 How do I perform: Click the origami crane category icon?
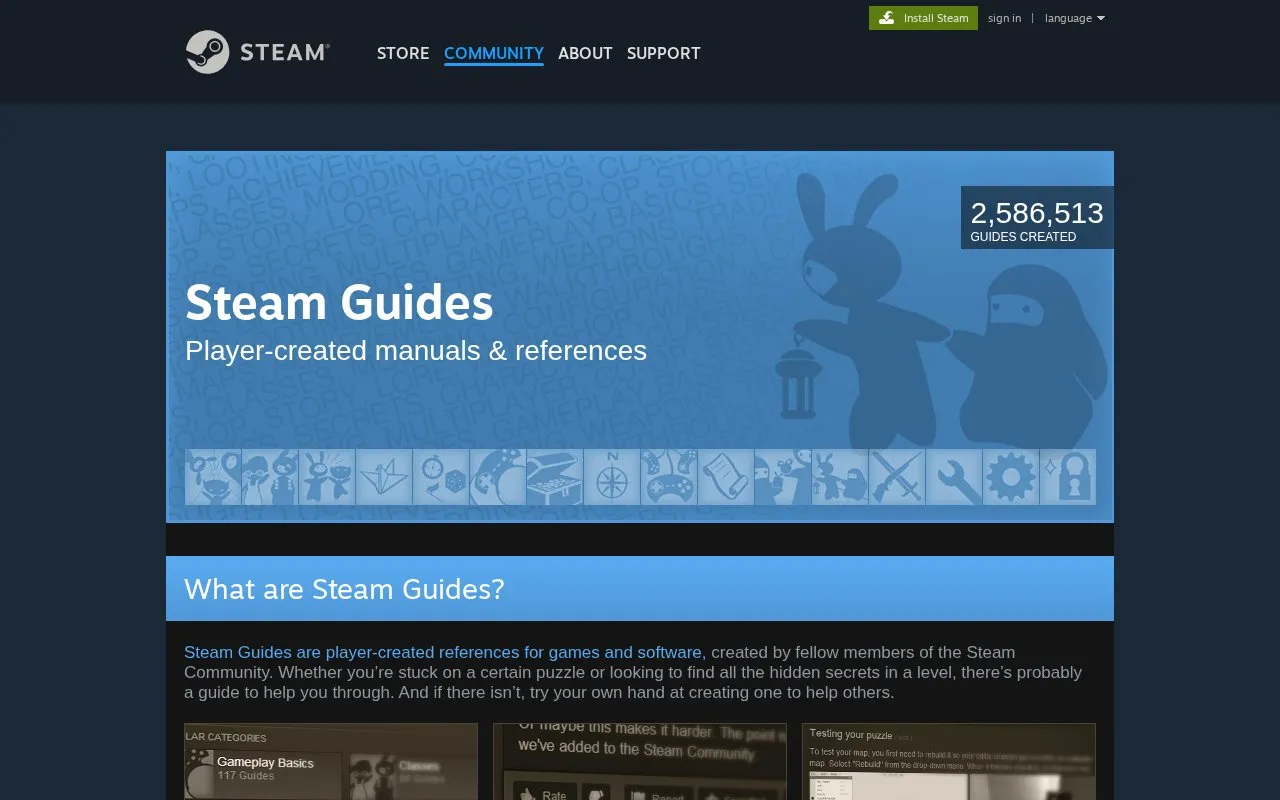coord(384,477)
